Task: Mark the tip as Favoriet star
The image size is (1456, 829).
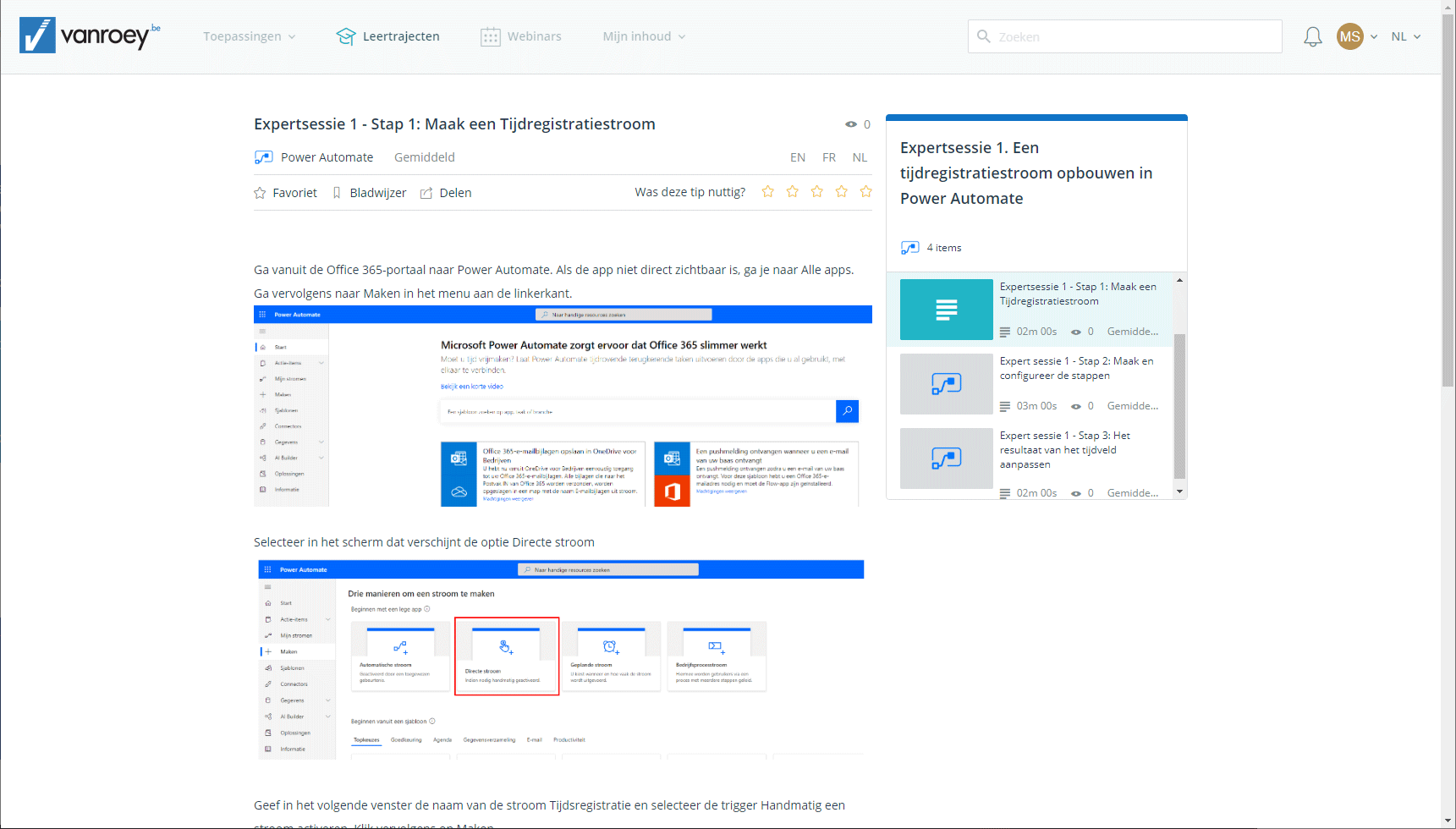Action: click(260, 193)
